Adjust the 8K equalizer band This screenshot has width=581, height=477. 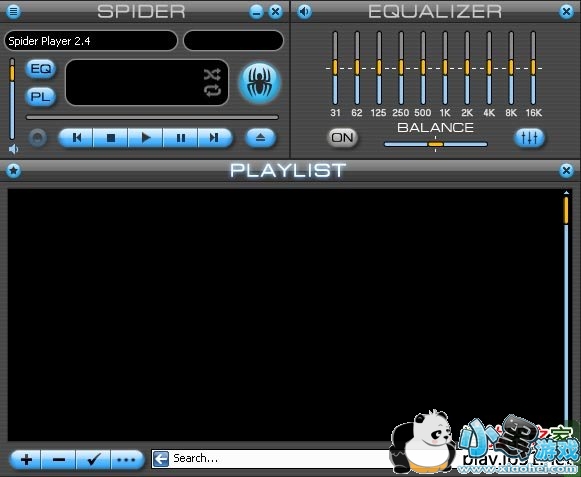coord(511,68)
